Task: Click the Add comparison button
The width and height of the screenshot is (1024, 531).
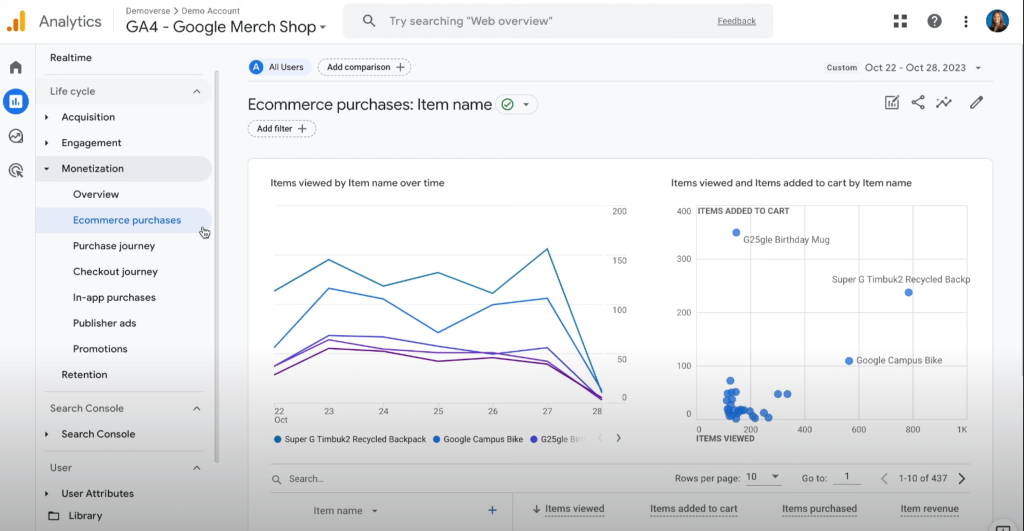Action: (x=364, y=67)
